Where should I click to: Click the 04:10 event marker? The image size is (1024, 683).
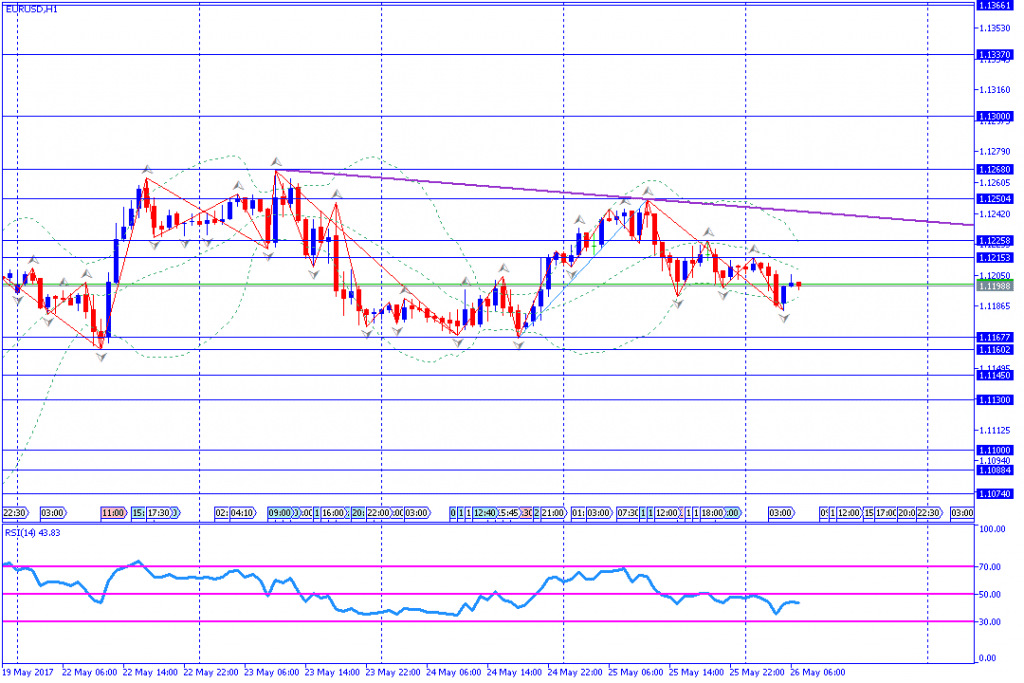[x=242, y=513]
